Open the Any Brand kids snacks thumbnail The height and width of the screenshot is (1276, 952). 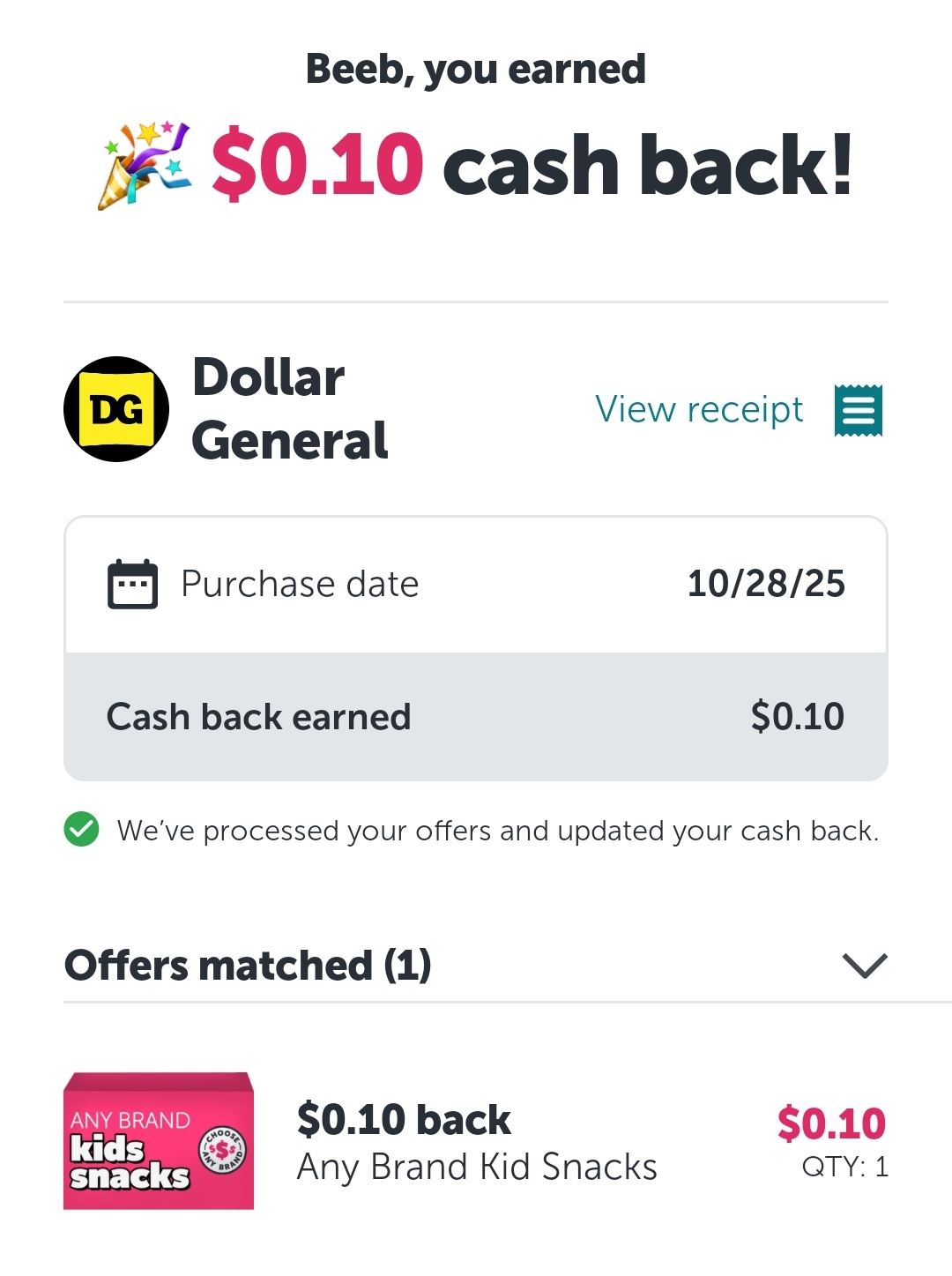159,1141
